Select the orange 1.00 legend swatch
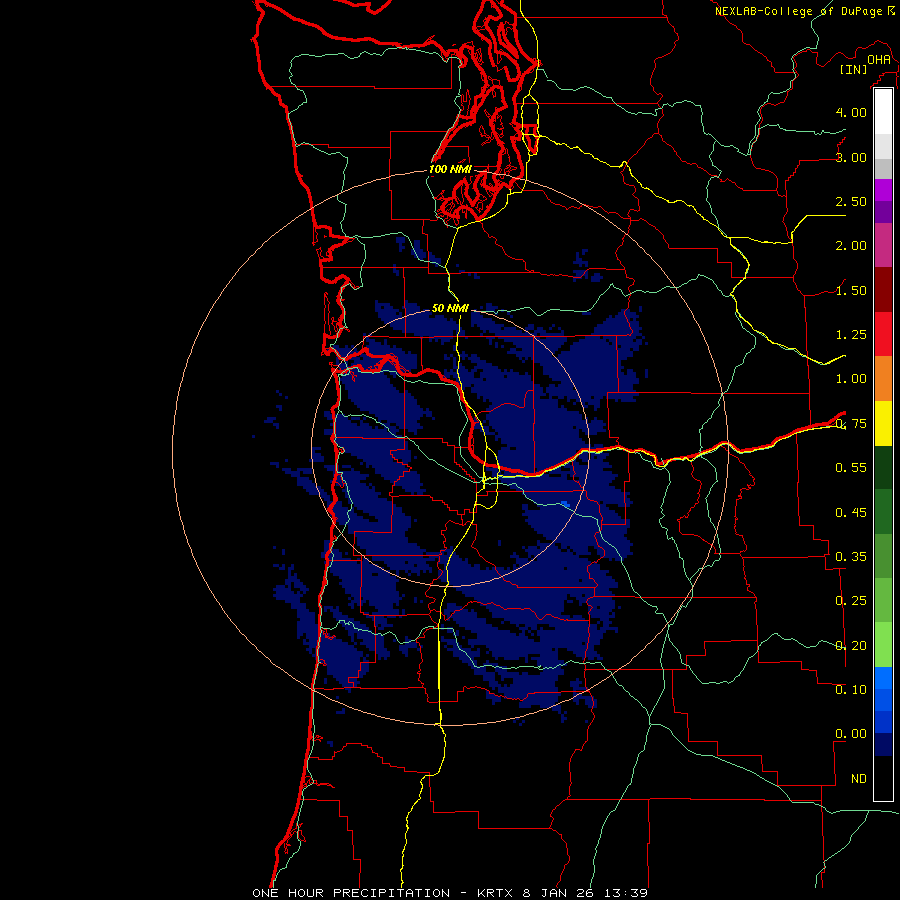Image resolution: width=900 pixels, height=900 pixels. pyautogui.click(x=883, y=379)
